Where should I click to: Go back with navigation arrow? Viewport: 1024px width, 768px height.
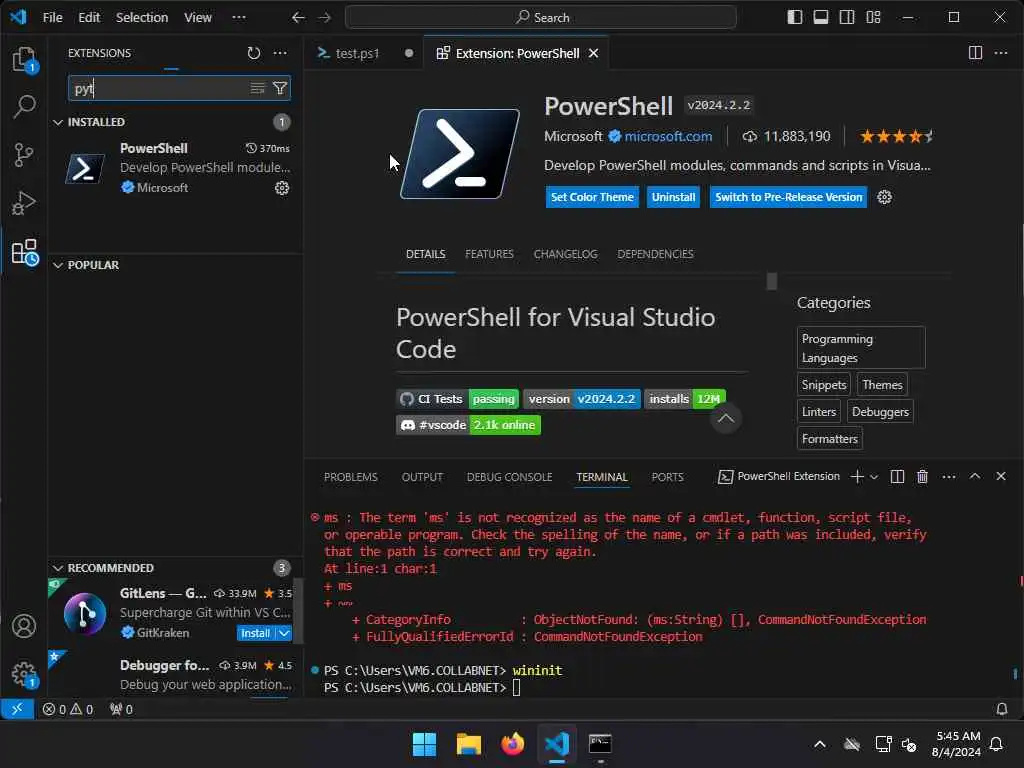click(x=298, y=18)
